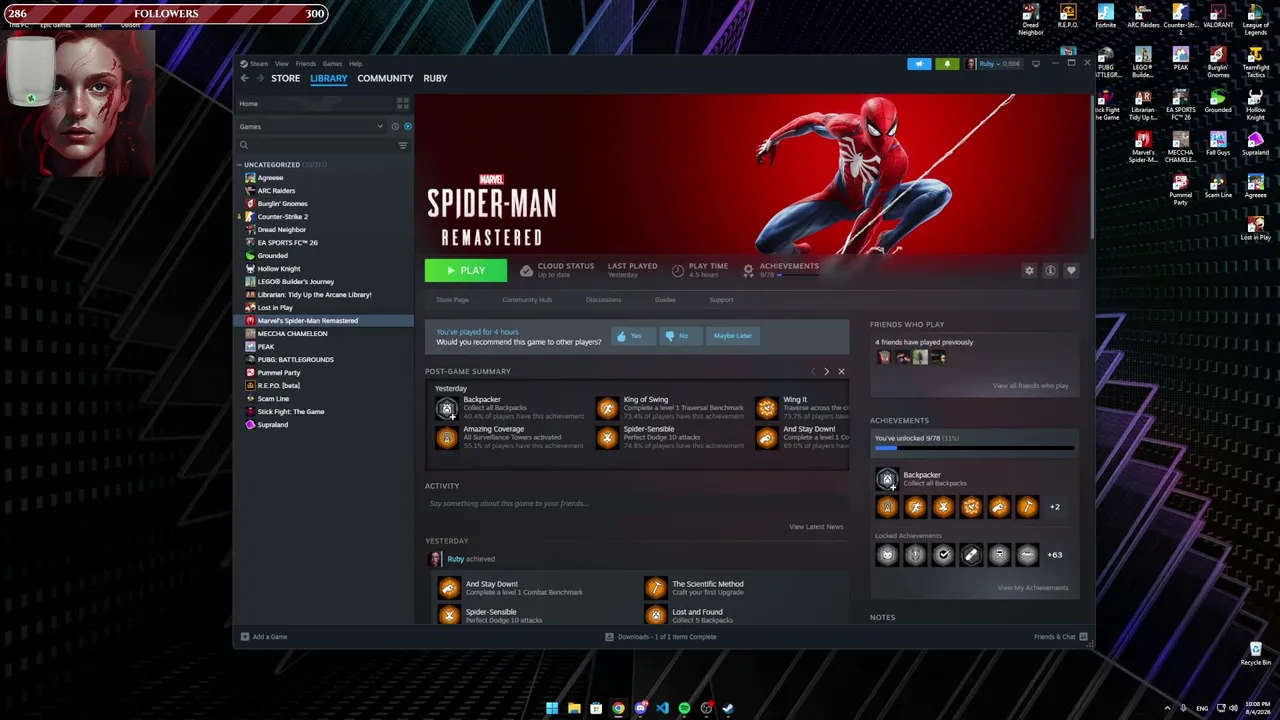
Task: Open Spotify from the taskbar
Action: [684, 708]
